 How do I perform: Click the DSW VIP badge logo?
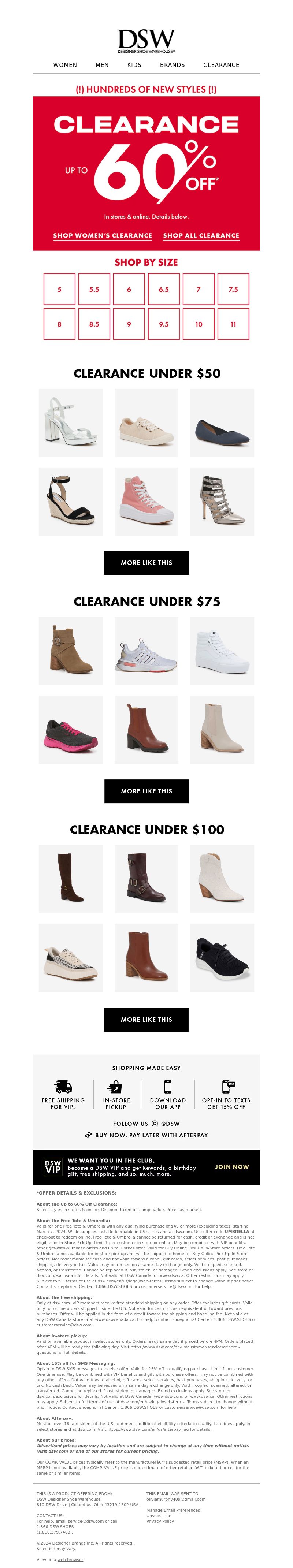53,1167
